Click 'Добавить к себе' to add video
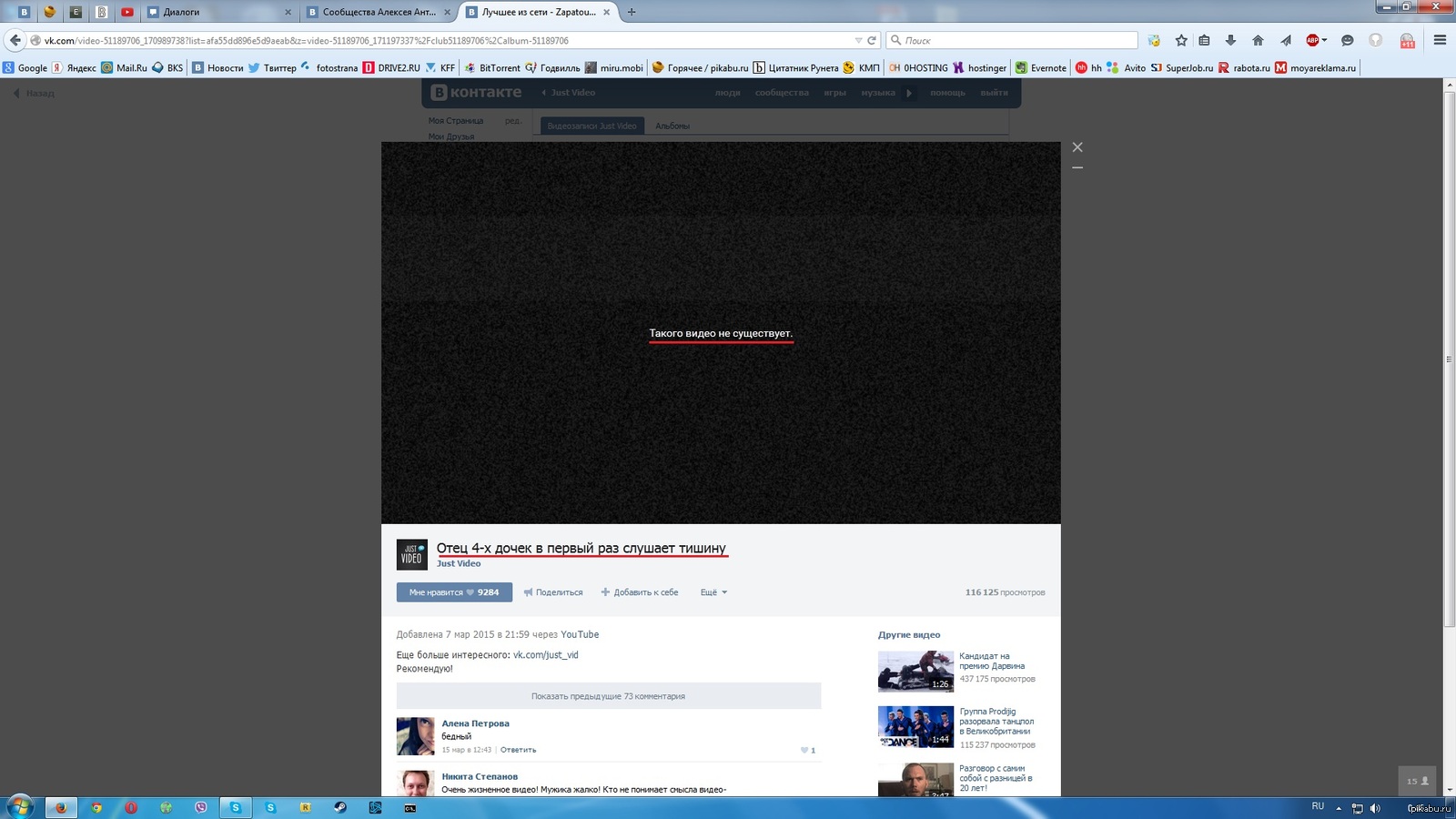Viewport: 1456px width, 819px height. click(x=640, y=592)
